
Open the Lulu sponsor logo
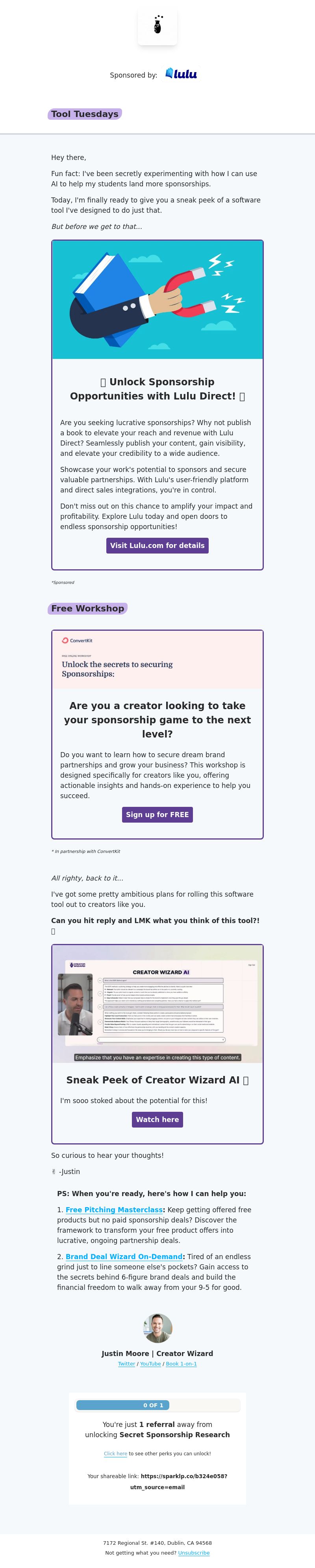click(181, 74)
